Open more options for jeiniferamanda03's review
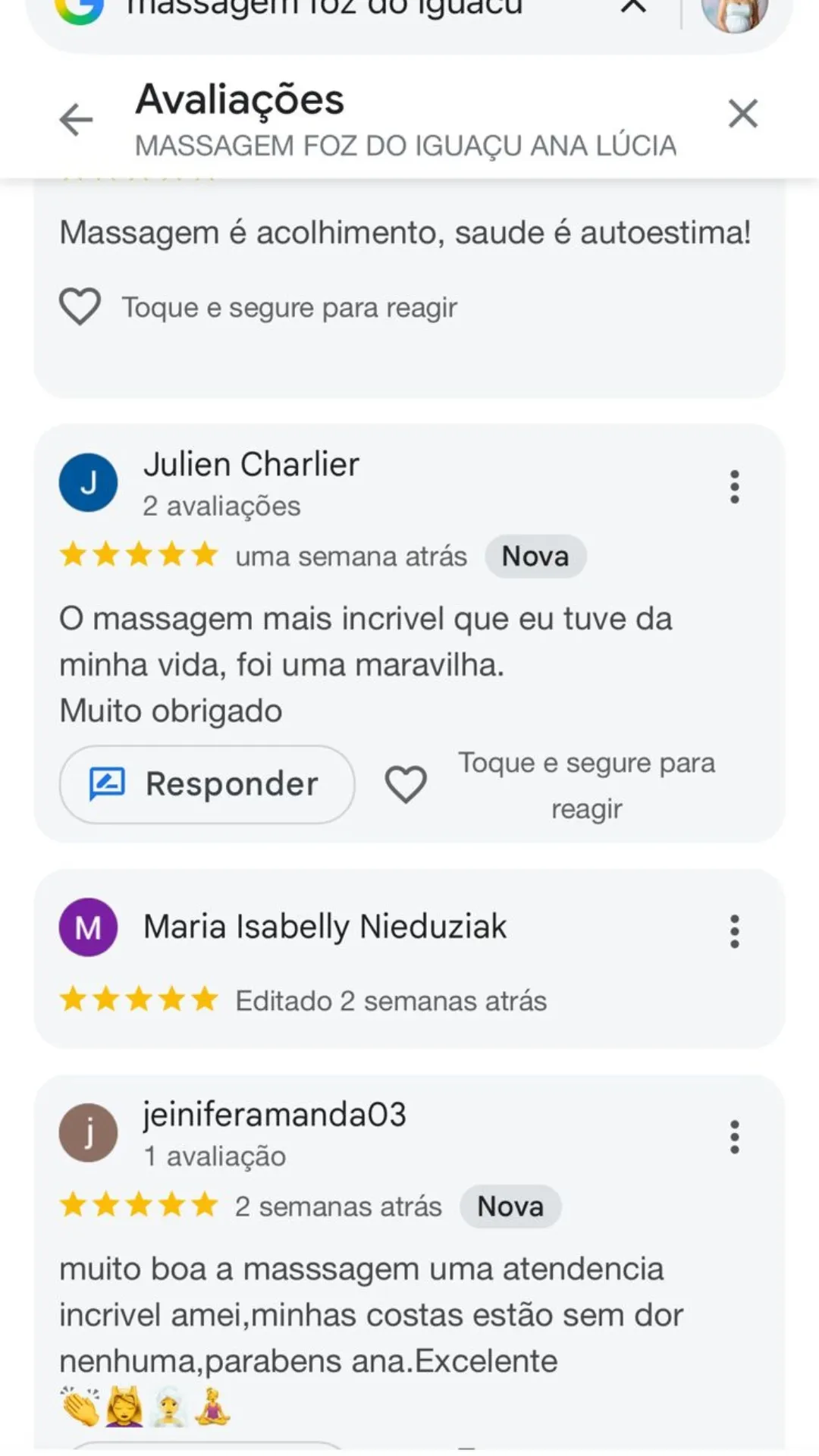 (x=734, y=1137)
